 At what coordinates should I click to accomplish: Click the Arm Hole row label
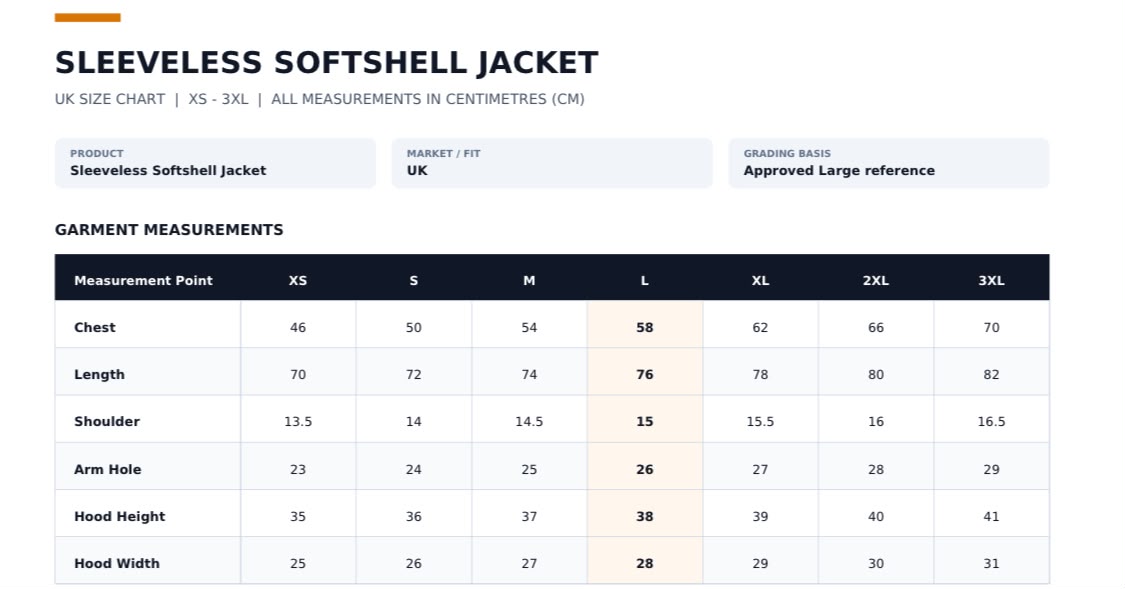[108, 469]
